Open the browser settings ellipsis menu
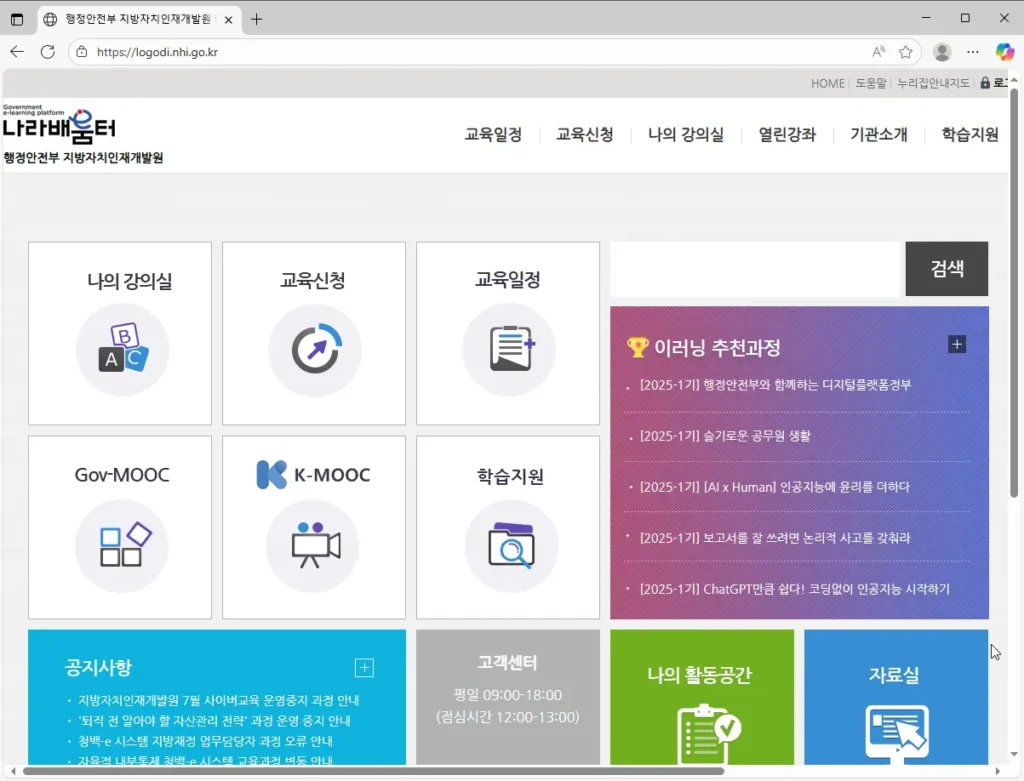The width and height of the screenshot is (1024, 781). pos(973,52)
